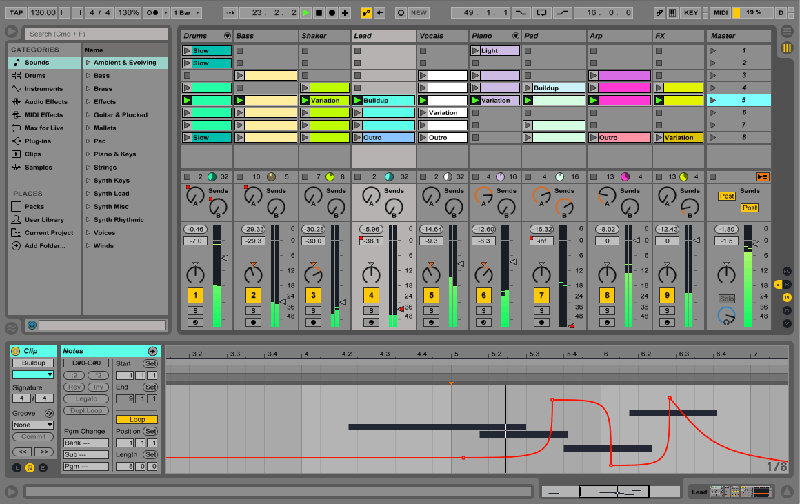Image resolution: width=800 pixels, height=504 pixels.
Task: Launch the Outro clip in Arp track
Action: pyautogui.click(x=593, y=138)
